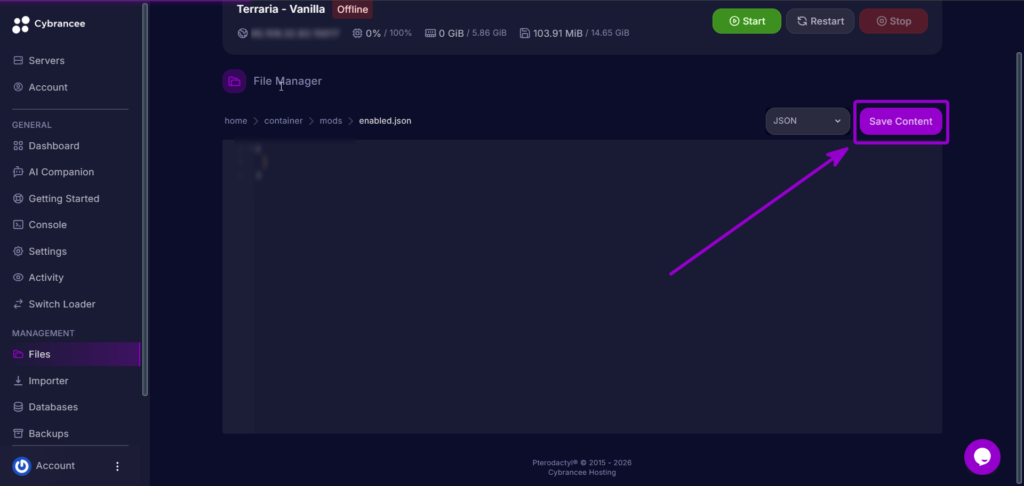Click the server address globe icon
Viewport: 1024px width, 486px height.
click(x=243, y=33)
